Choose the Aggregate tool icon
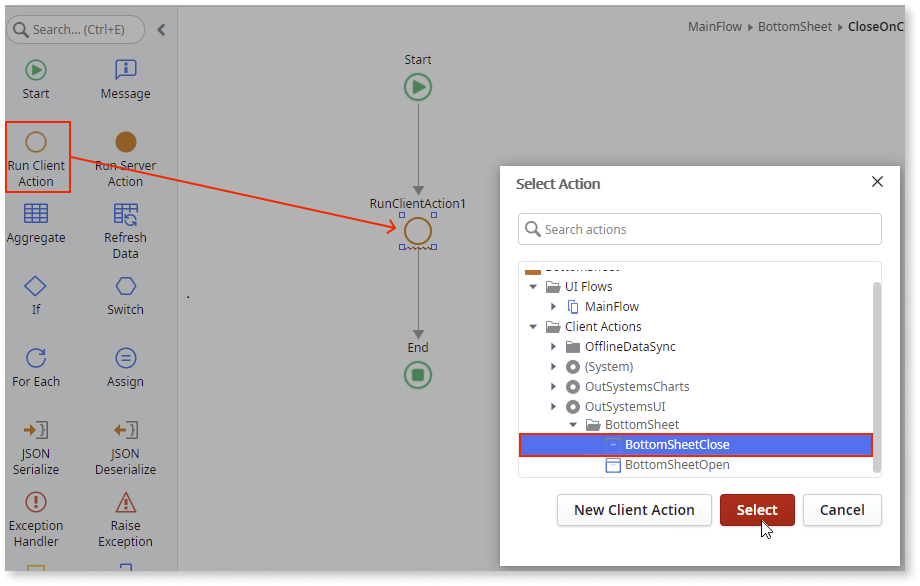The image size is (920, 586). point(36,214)
